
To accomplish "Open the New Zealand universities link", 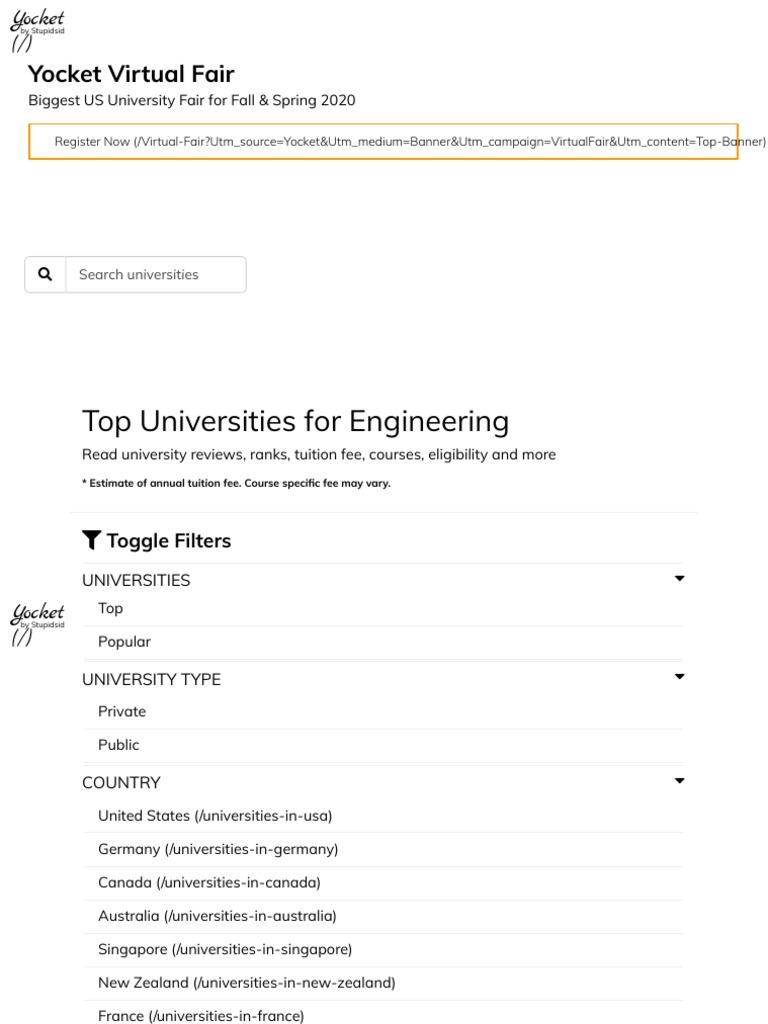I will click(x=246, y=983).
